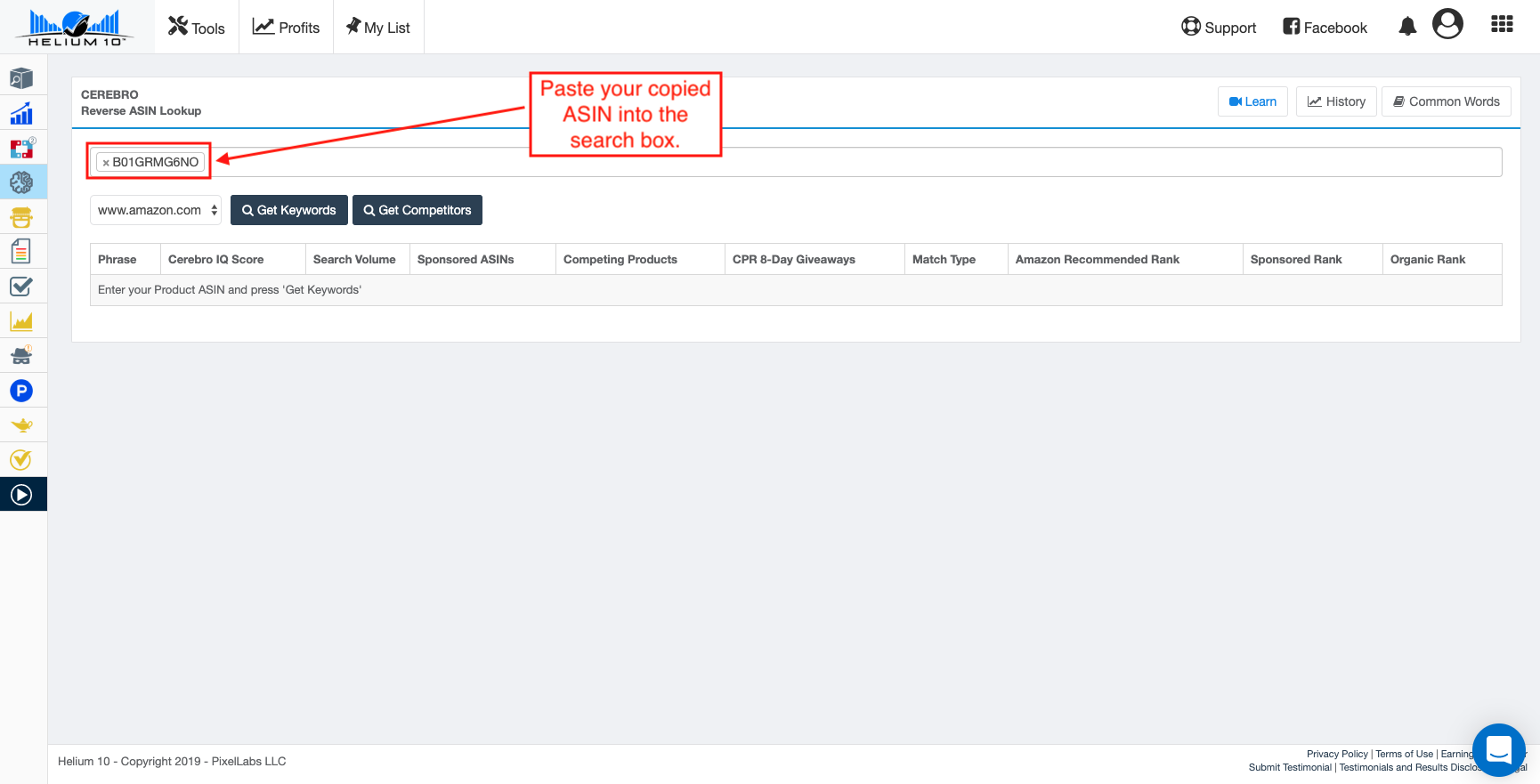Click the notification bell icon
The width and height of the screenshot is (1540, 784).
pos(1406,27)
